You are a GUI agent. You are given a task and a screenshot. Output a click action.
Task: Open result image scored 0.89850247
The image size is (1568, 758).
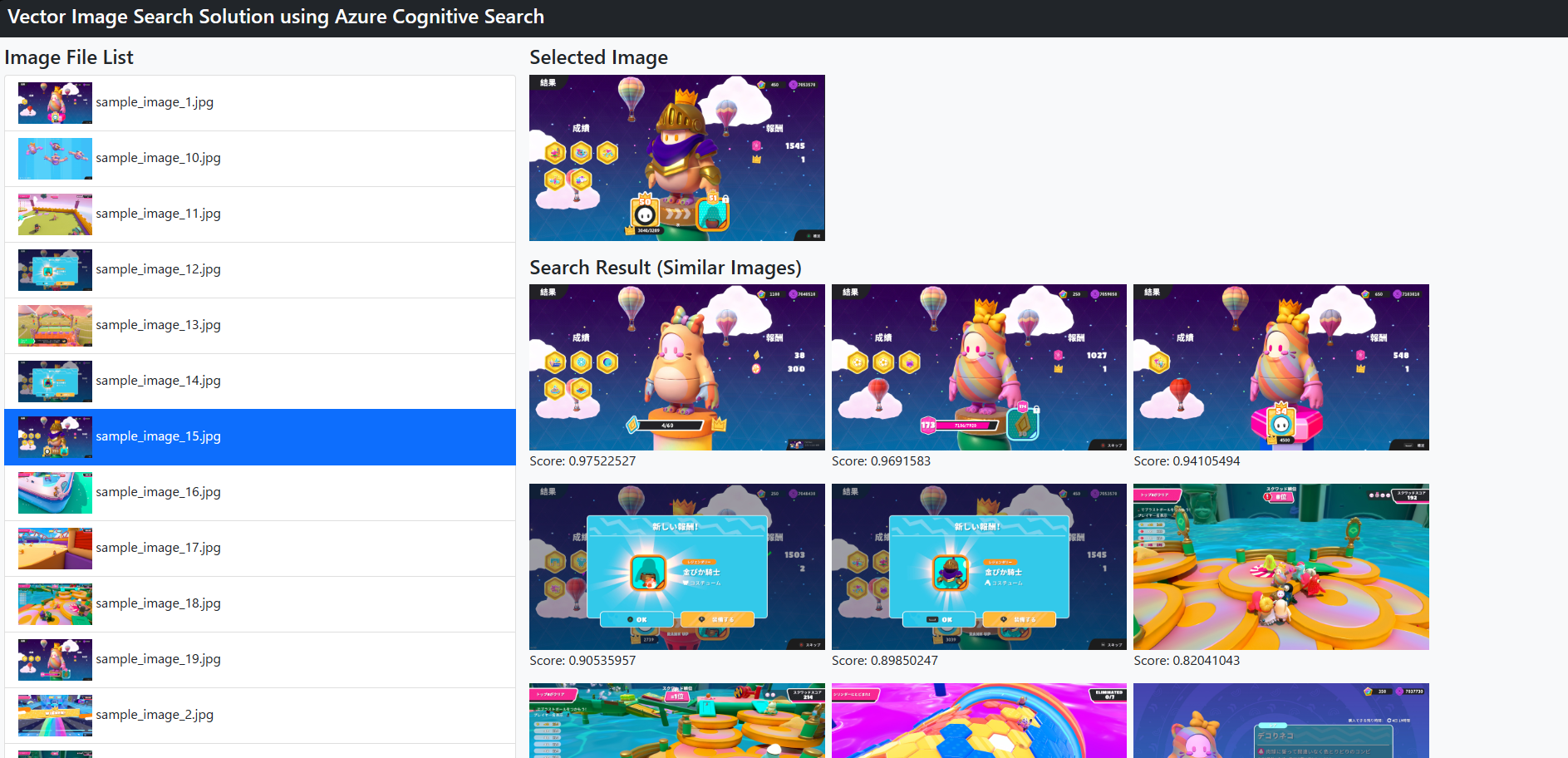(x=979, y=567)
